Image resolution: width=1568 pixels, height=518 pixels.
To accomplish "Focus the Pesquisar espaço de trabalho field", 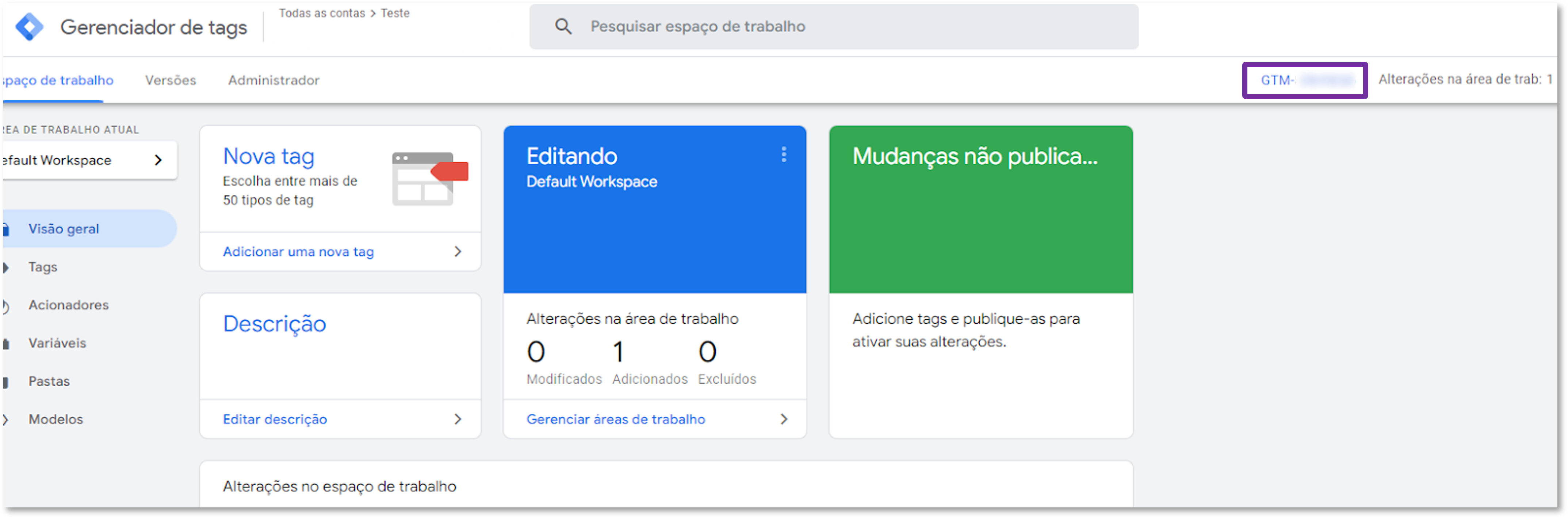I will pos(833,27).
